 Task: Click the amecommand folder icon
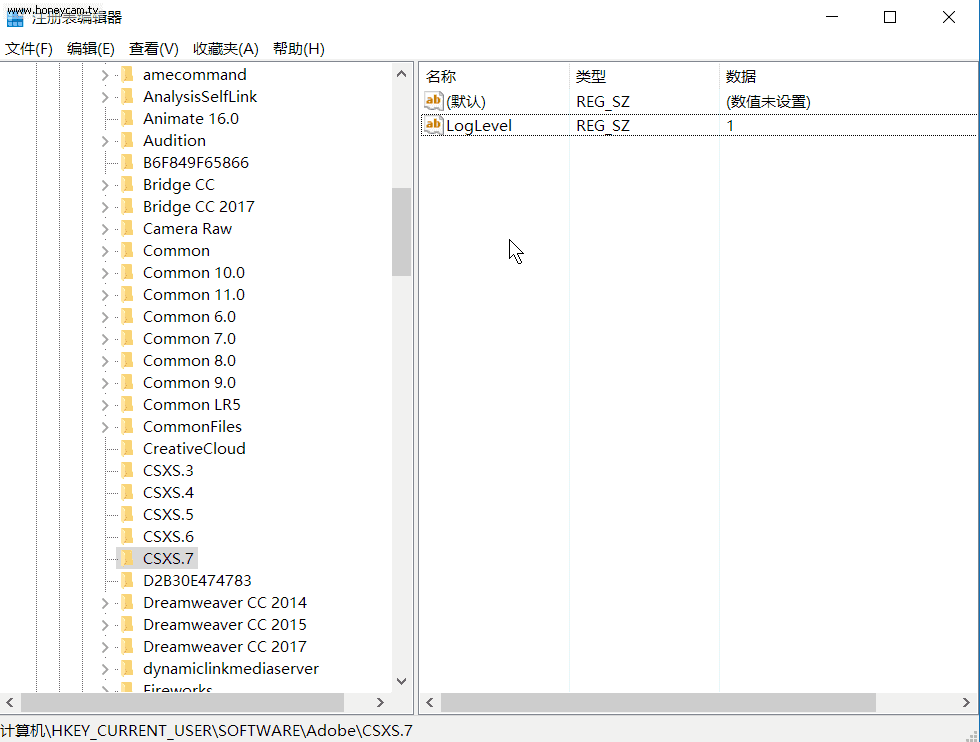(127, 75)
